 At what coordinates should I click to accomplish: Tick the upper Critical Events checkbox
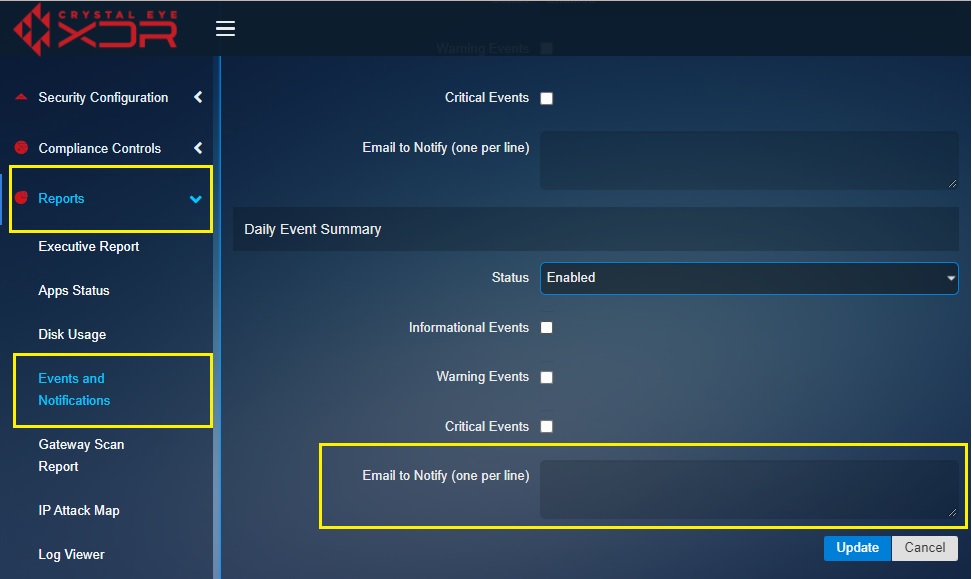pos(546,98)
